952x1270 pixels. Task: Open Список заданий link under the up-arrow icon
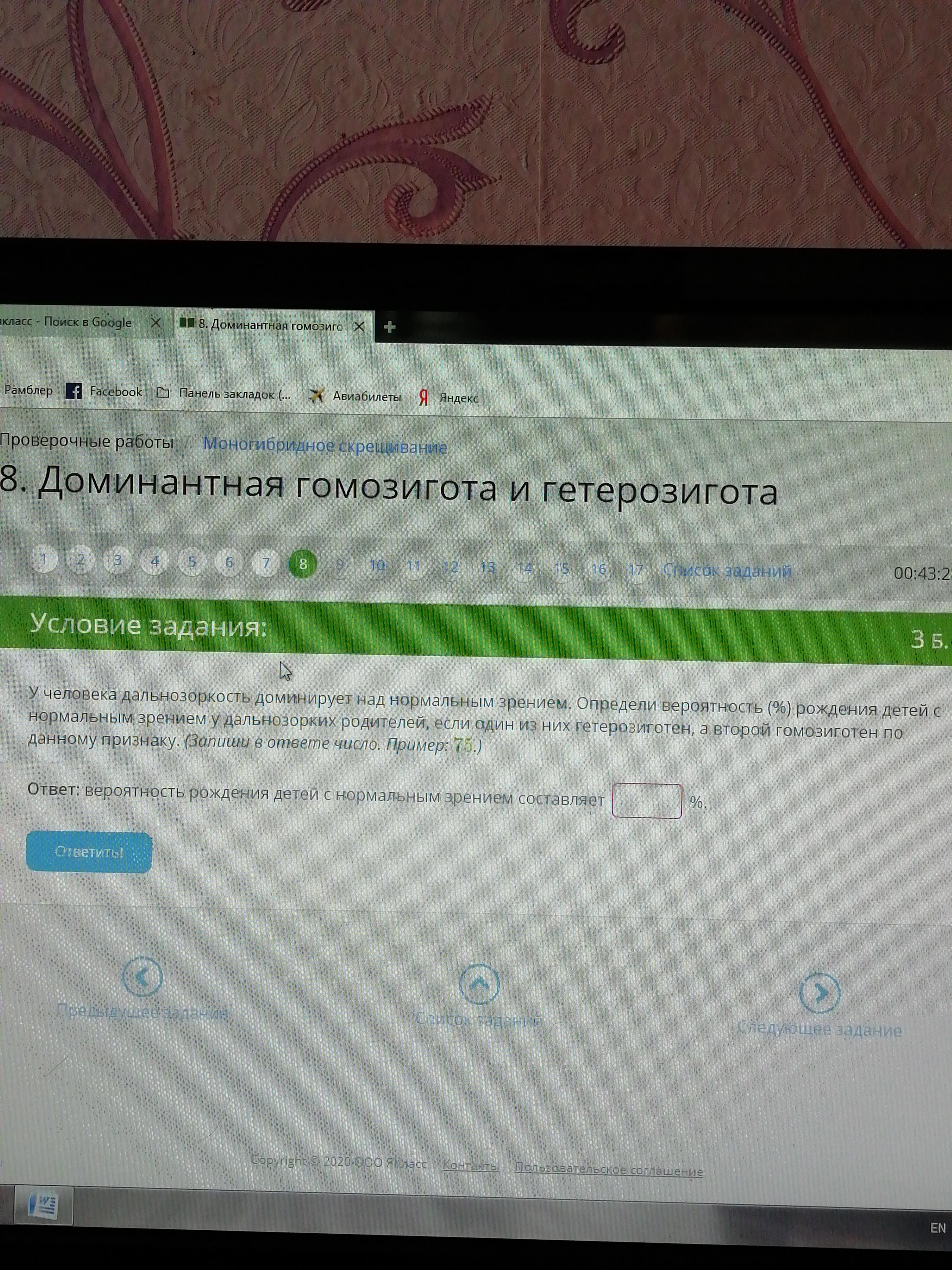tap(478, 1020)
